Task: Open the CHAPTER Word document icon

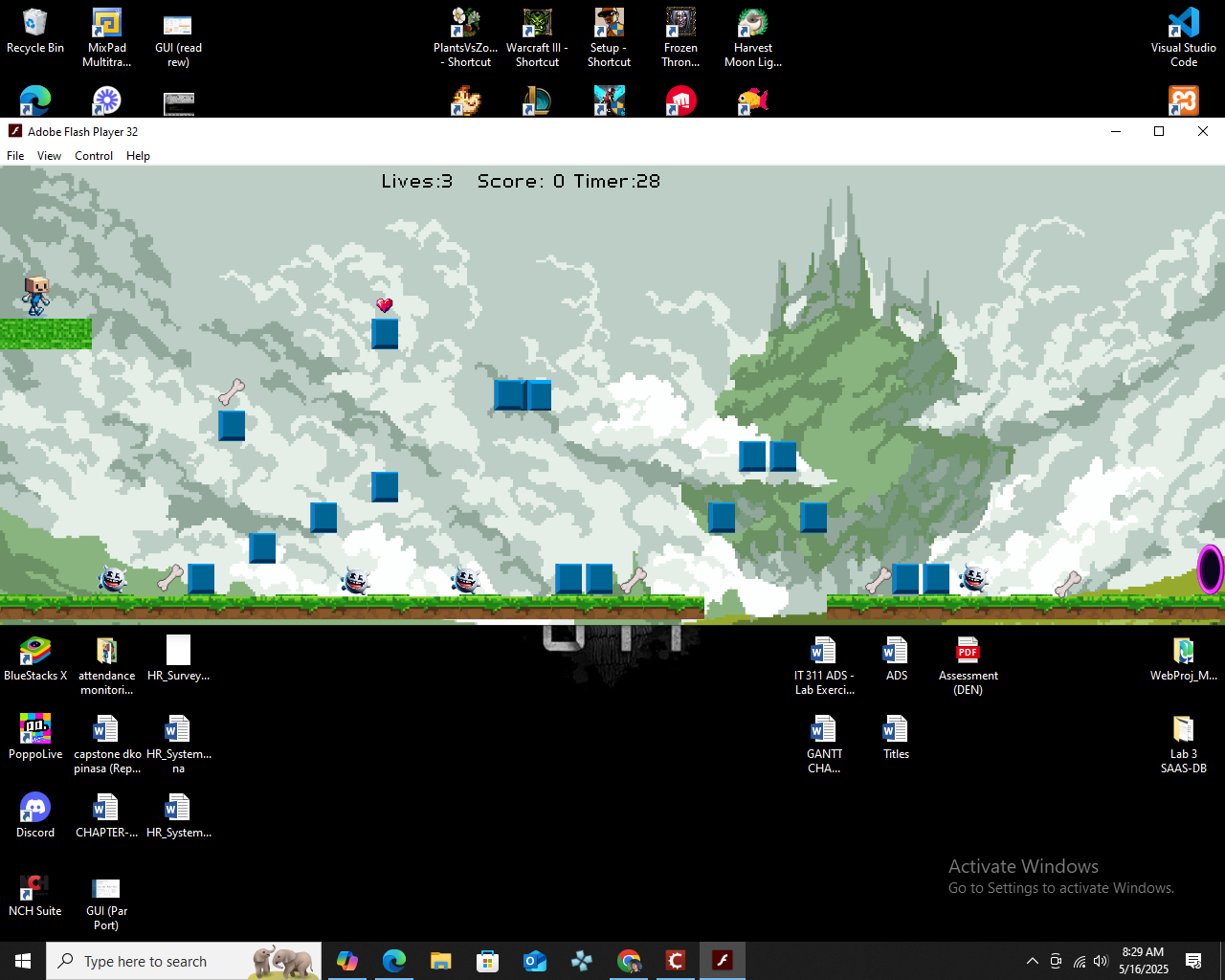Action: 106,816
